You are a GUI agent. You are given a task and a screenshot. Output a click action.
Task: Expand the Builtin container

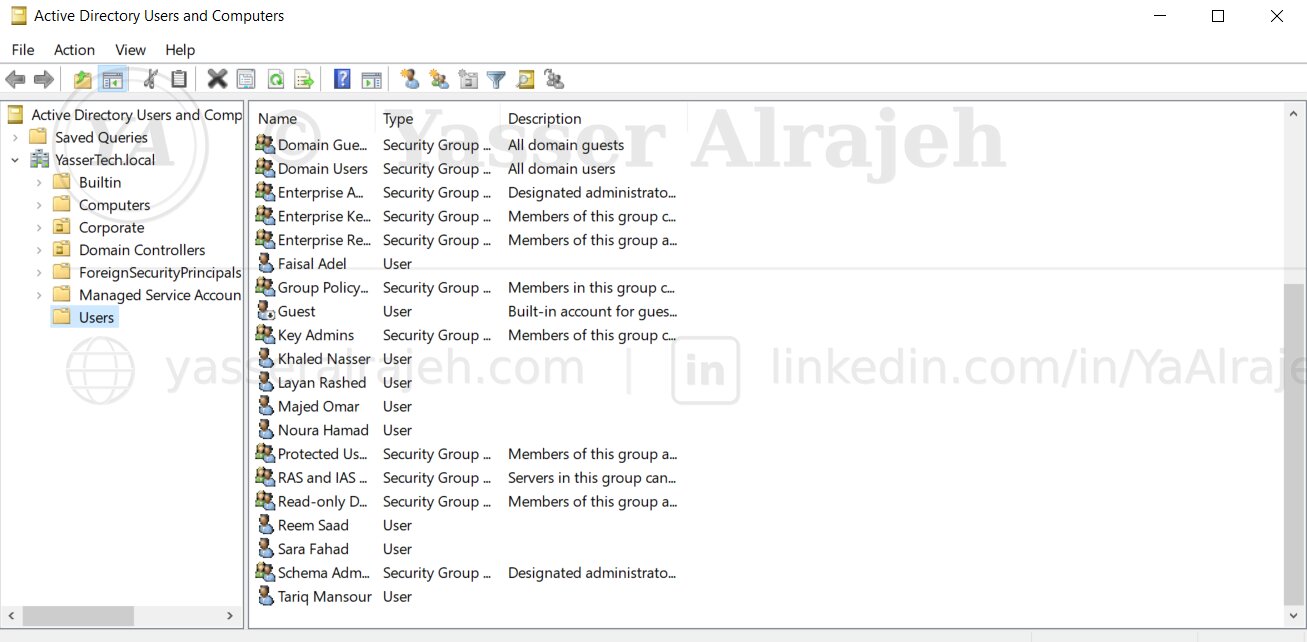click(x=39, y=183)
